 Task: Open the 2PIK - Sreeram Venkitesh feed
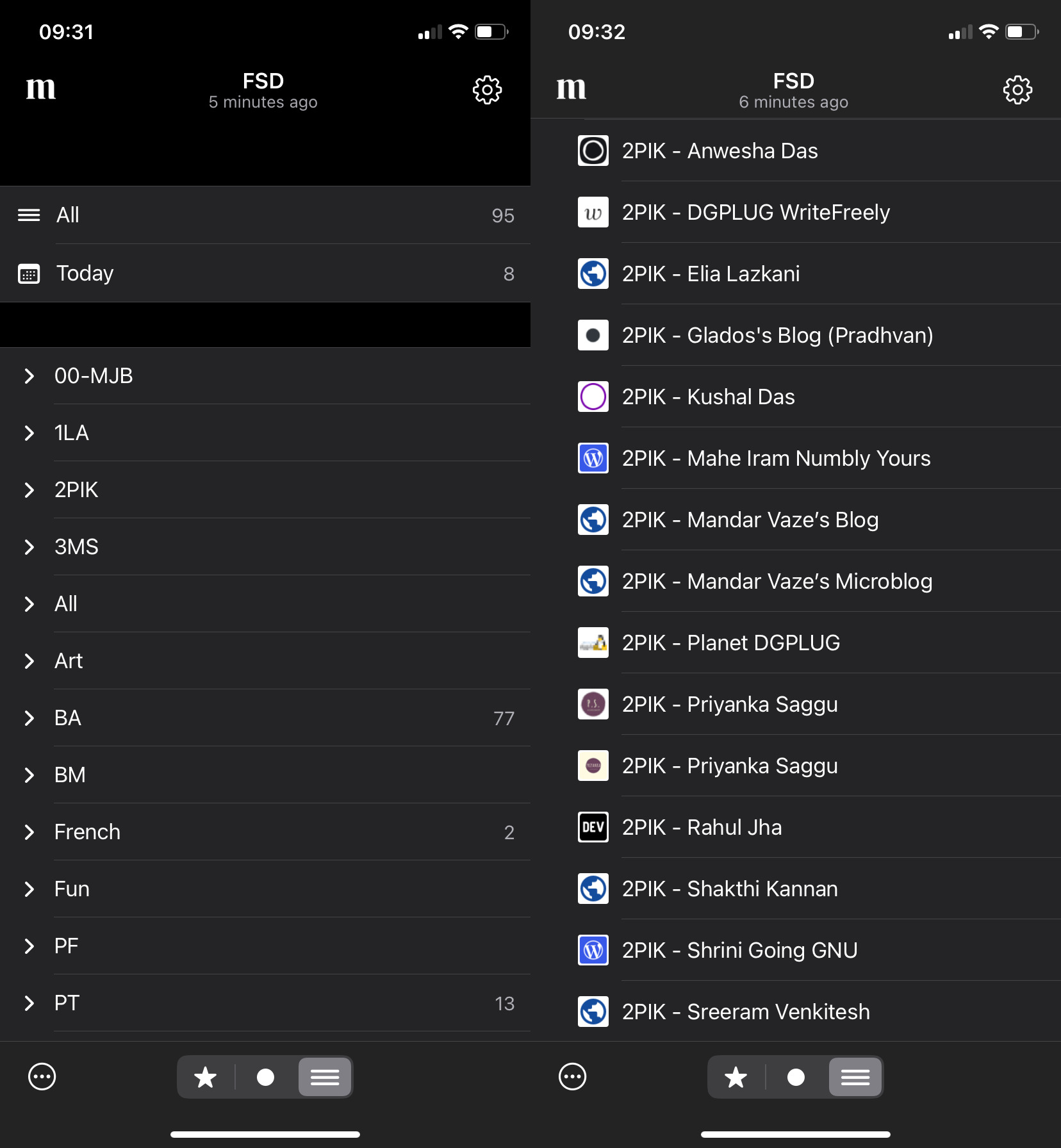click(x=745, y=1012)
